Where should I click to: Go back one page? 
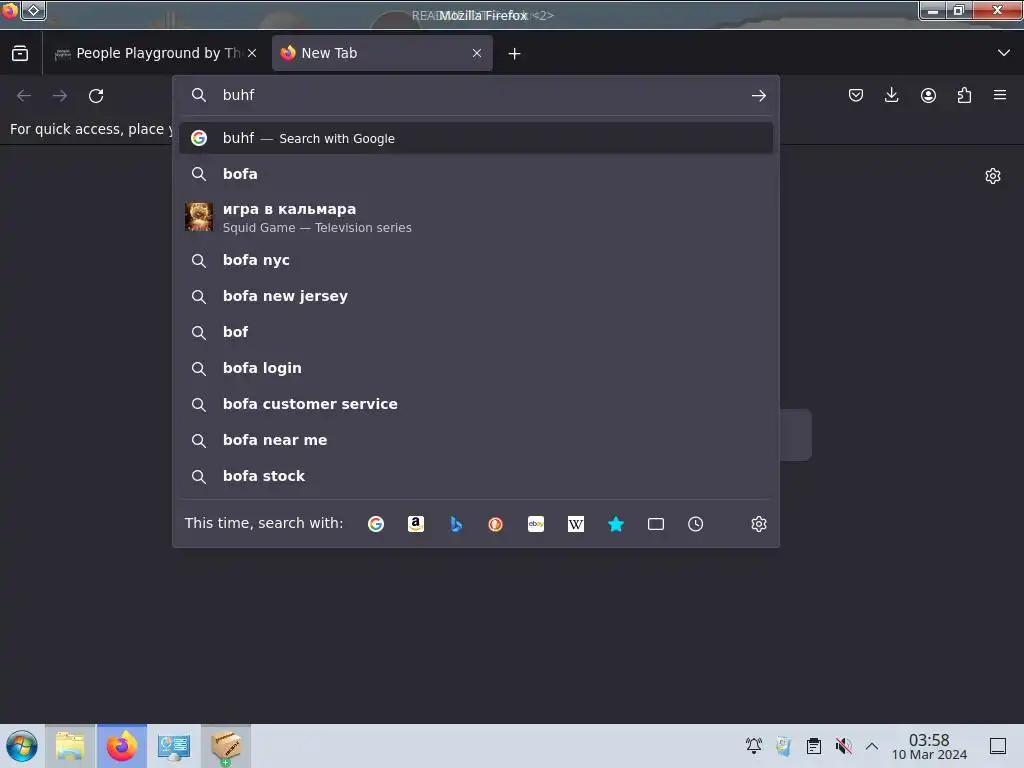(24, 96)
